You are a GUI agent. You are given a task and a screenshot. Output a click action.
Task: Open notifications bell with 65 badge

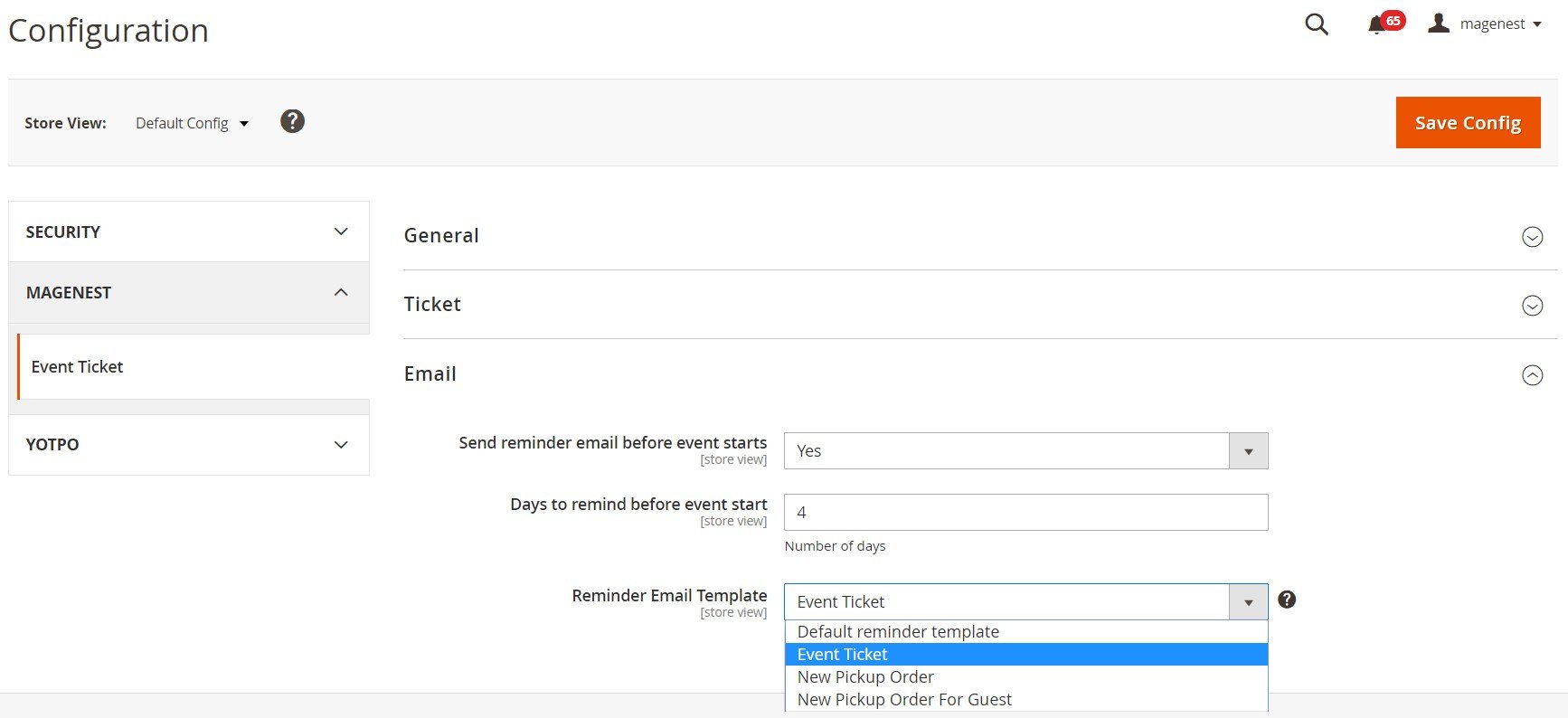pyautogui.click(x=1385, y=24)
